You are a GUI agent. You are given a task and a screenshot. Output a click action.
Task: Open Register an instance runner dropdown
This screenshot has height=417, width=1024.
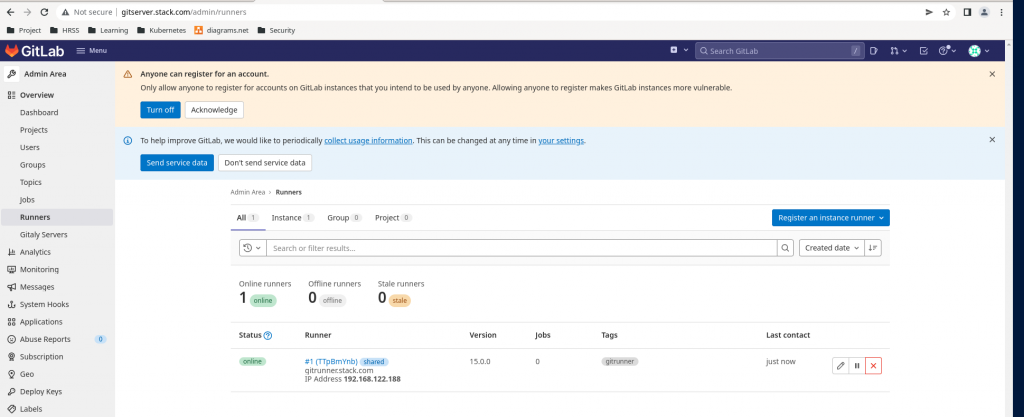point(830,218)
